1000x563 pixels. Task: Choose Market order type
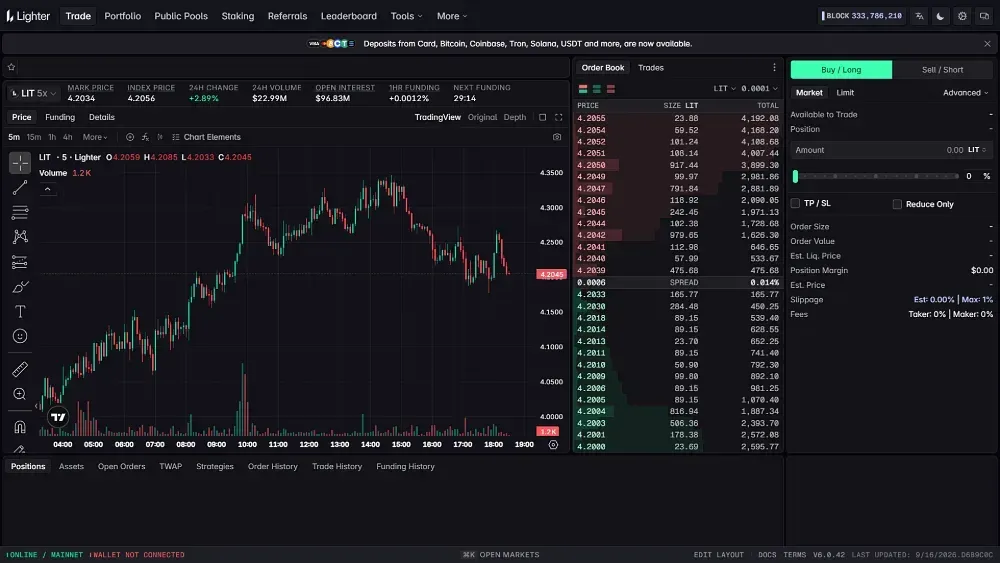point(809,92)
